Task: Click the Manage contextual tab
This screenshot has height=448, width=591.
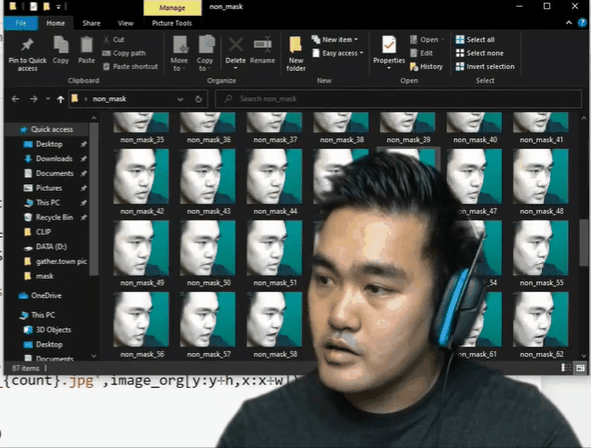Action: click(172, 8)
